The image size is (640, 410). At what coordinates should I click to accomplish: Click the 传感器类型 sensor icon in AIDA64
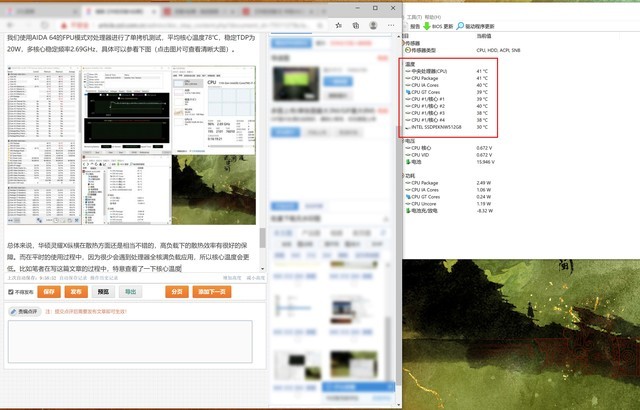[x=407, y=50]
